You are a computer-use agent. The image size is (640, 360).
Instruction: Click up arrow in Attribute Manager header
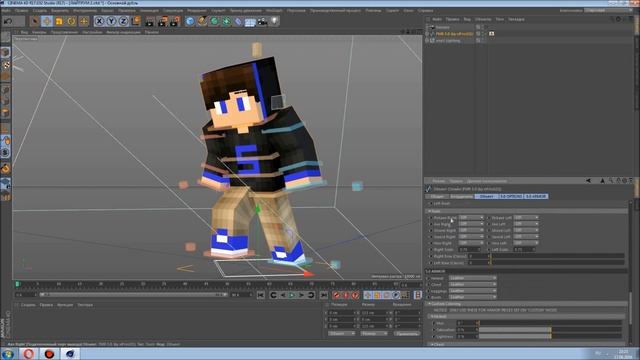point(602,180)
